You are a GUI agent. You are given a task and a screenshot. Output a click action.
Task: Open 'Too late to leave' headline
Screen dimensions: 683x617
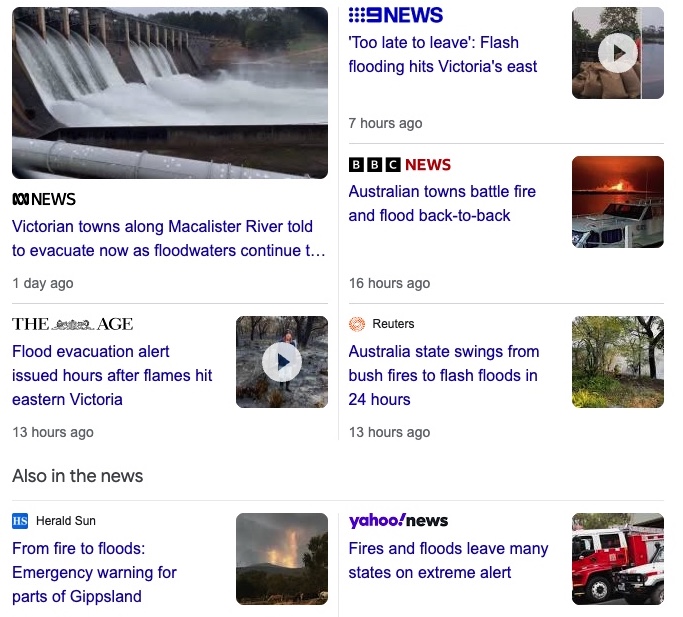click(x=443, y=54)
